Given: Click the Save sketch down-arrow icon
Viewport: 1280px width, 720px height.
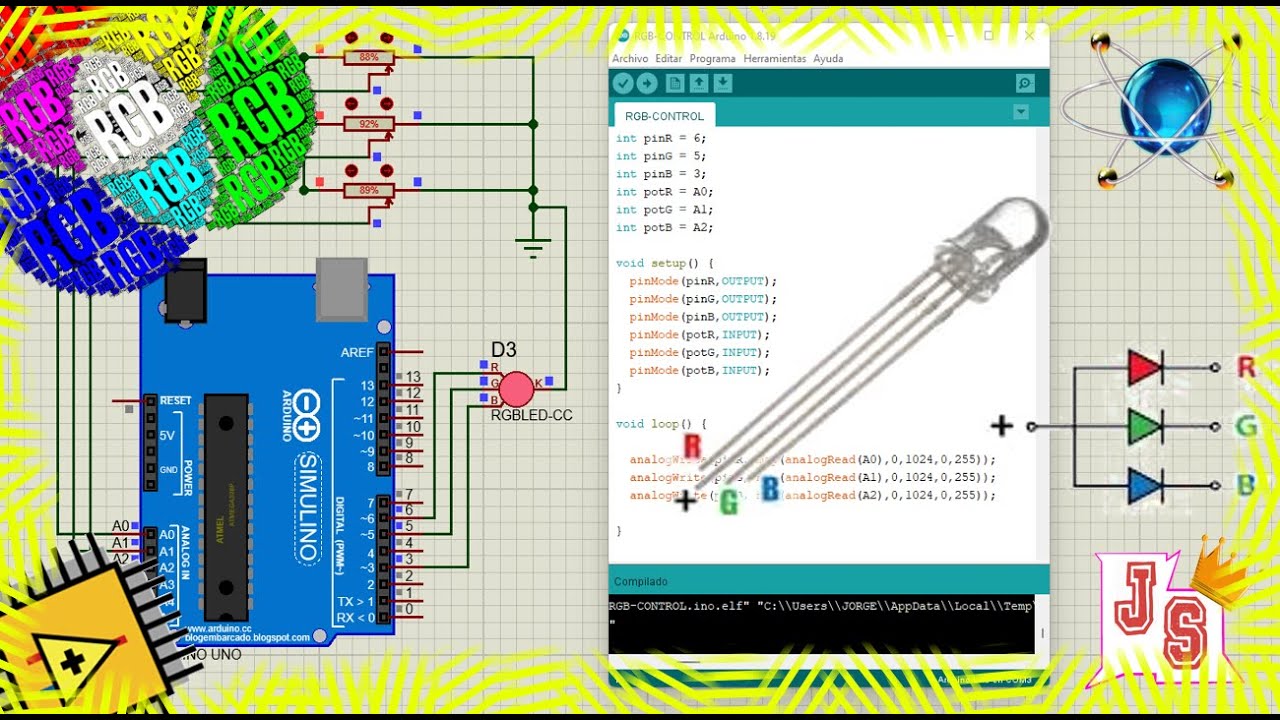Looking at the screenshot, I should (x=722, y=83).
